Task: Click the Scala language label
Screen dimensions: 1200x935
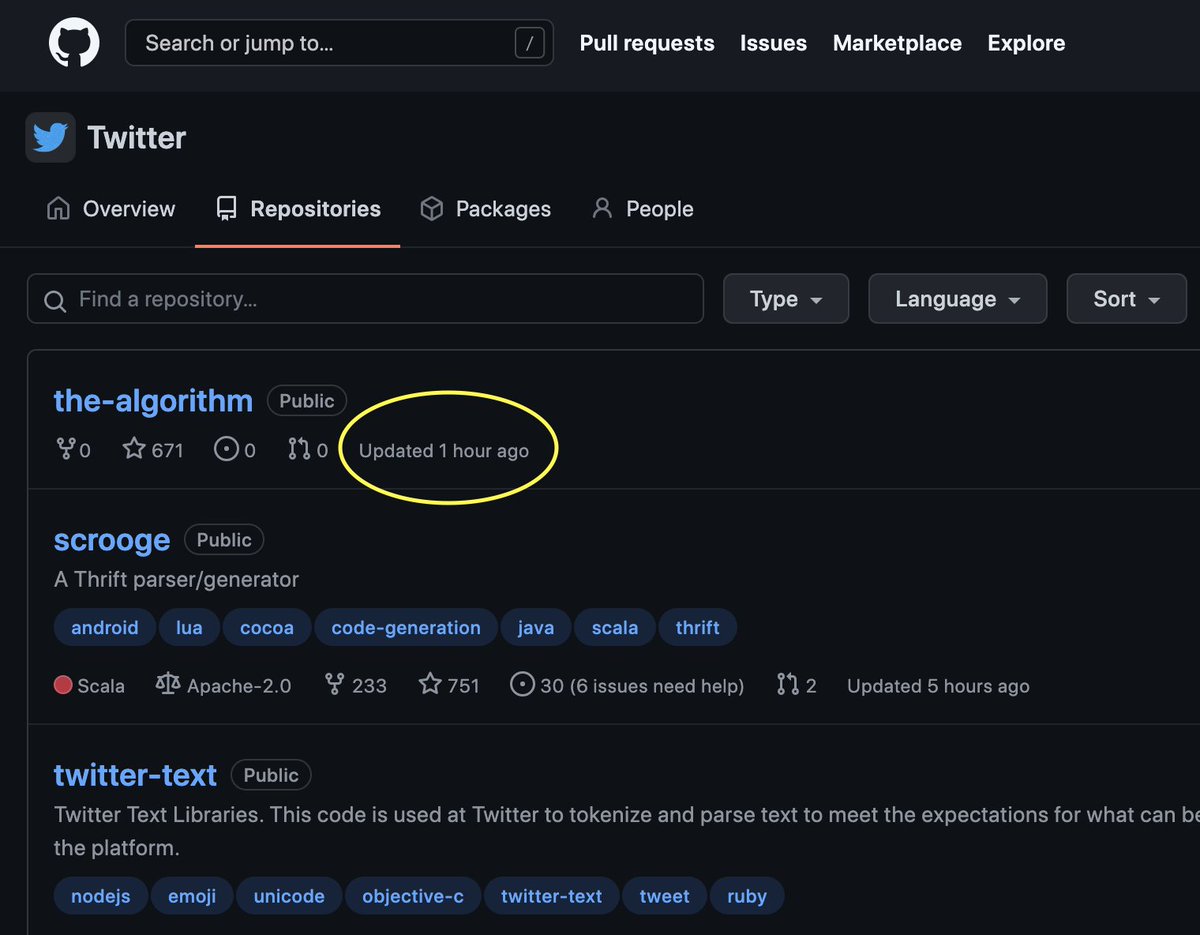Action: point(101,686)
